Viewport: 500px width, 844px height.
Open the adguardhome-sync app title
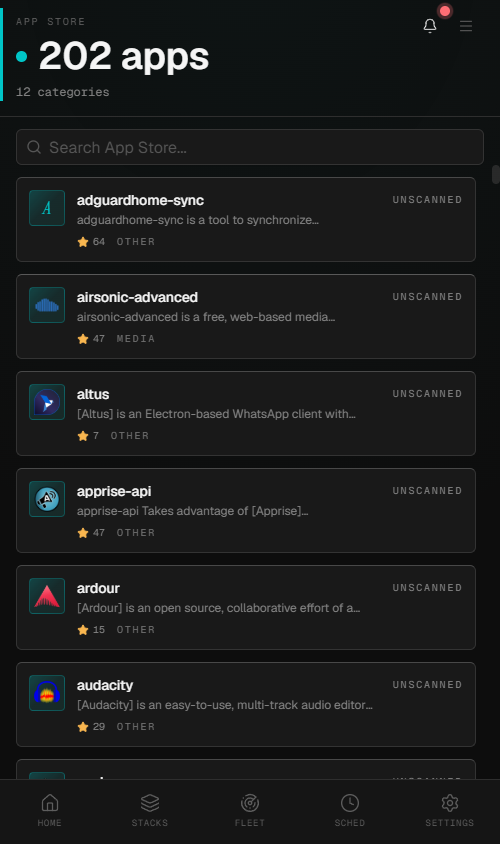140,200
